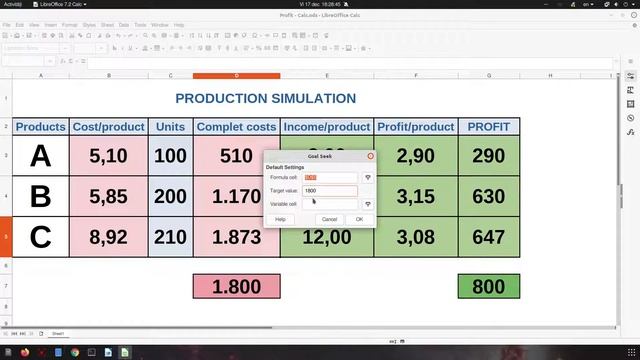640x360 pixels.
Task: Apply bold formatting from toolbar
Action: pyautogui.click(x=115, y=48)
